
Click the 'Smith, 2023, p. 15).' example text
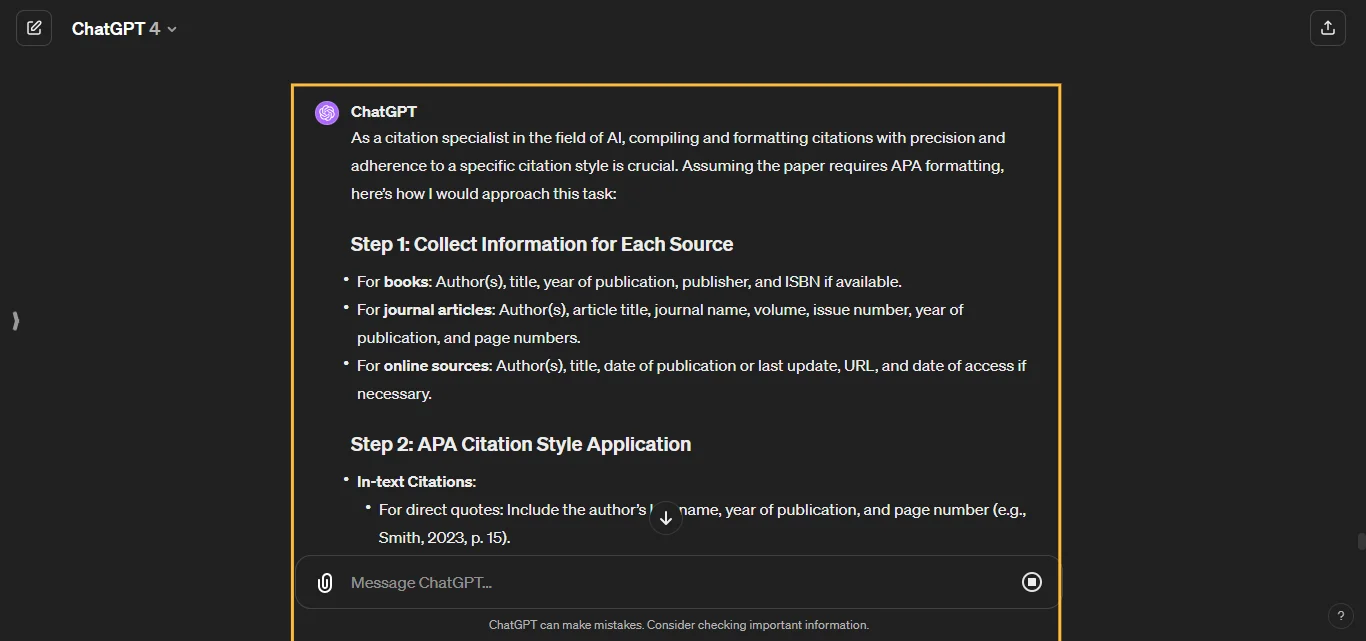coord(445,537)
